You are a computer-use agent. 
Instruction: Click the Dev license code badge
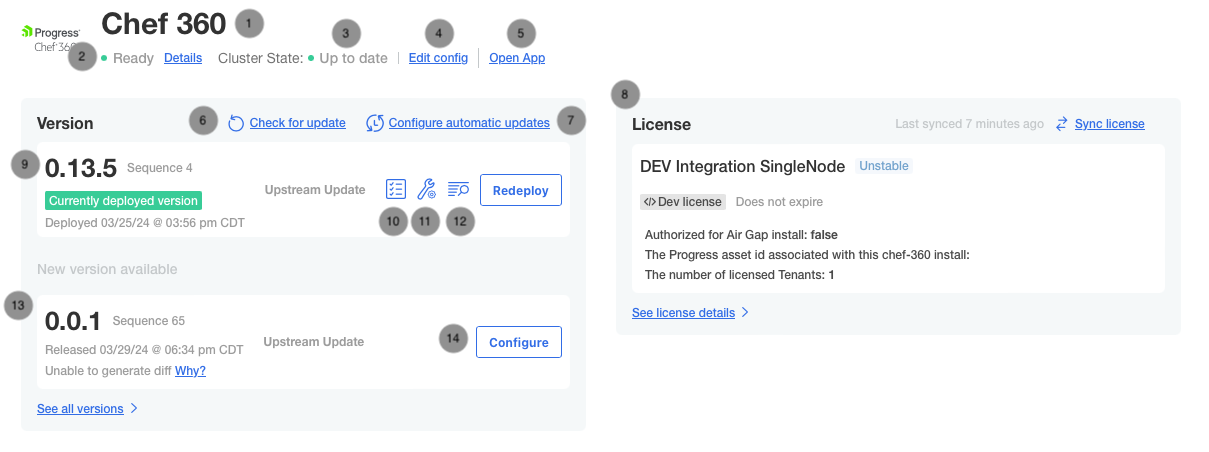point(683,202)
